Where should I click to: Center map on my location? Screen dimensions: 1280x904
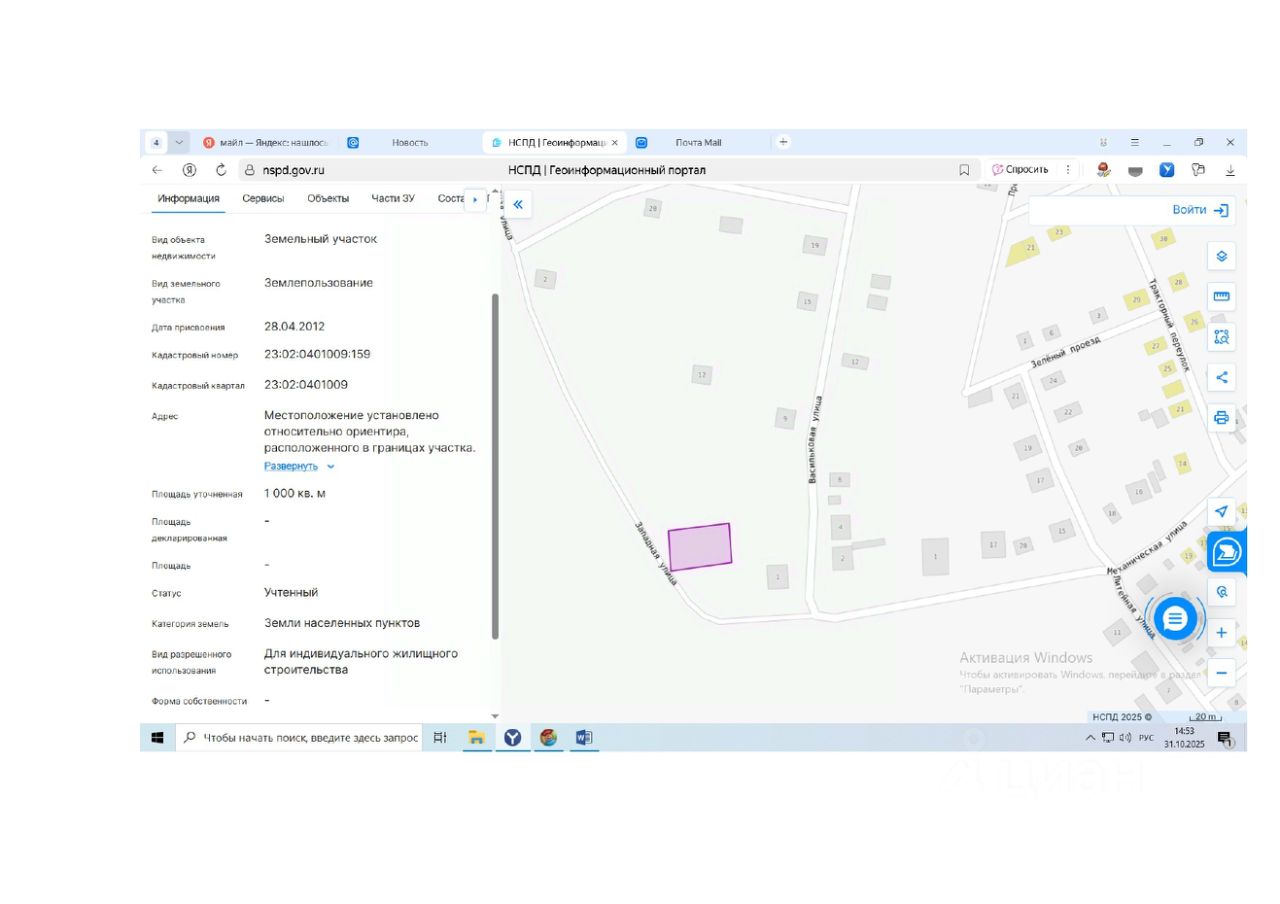tap(1221, 511)
